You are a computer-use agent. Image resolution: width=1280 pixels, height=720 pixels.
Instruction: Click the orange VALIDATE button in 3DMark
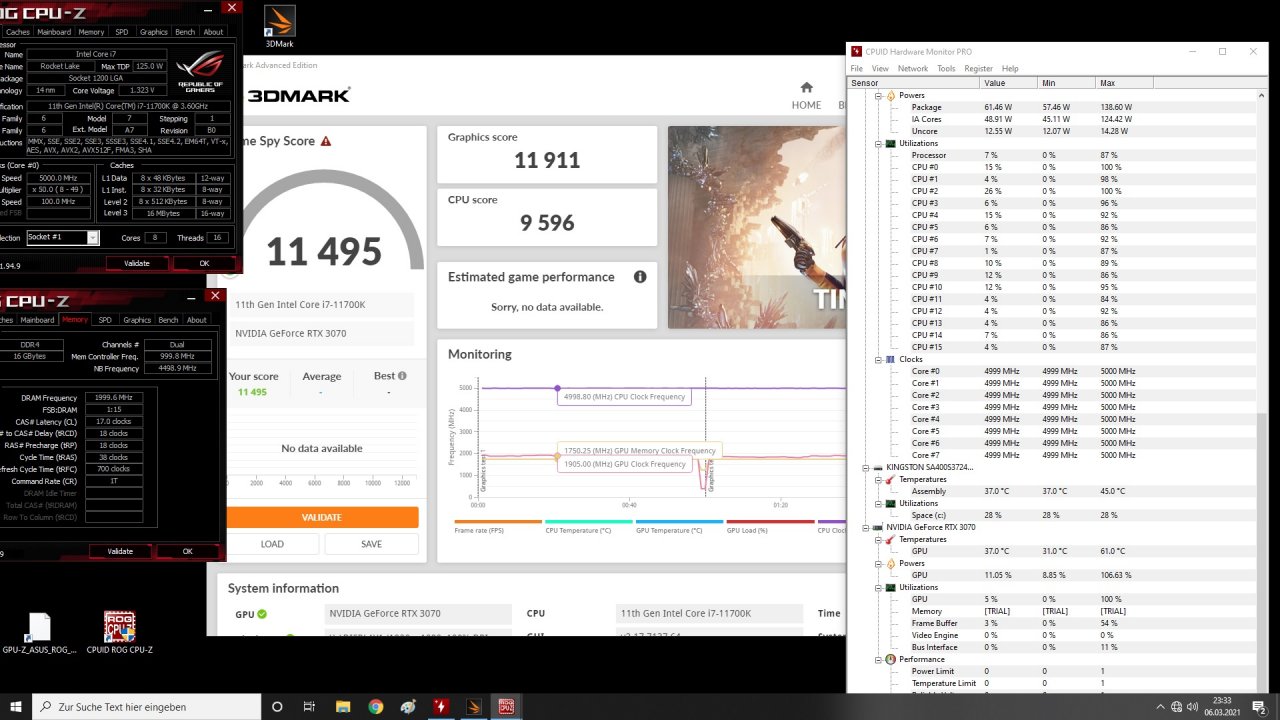point(321,517)
